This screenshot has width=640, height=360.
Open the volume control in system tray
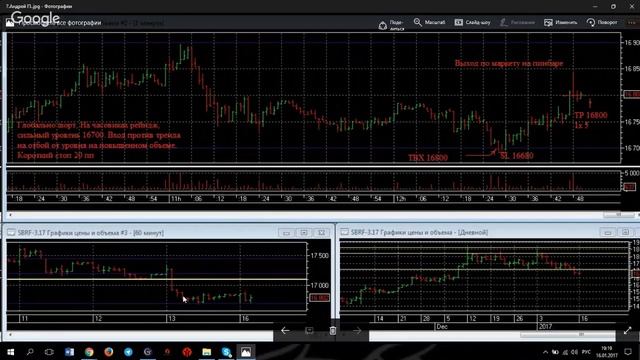[575, 352]
